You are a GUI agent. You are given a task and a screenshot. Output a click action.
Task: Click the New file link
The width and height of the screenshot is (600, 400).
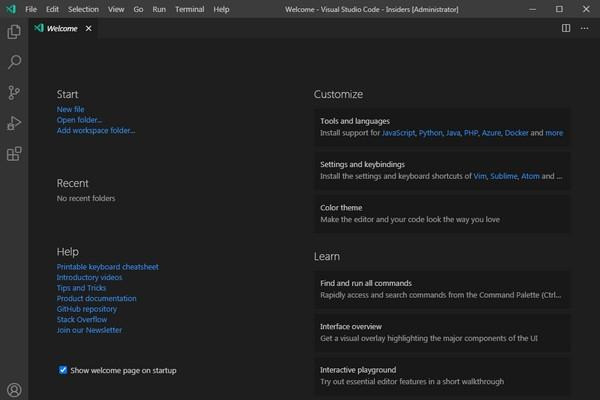coord(70,109)
